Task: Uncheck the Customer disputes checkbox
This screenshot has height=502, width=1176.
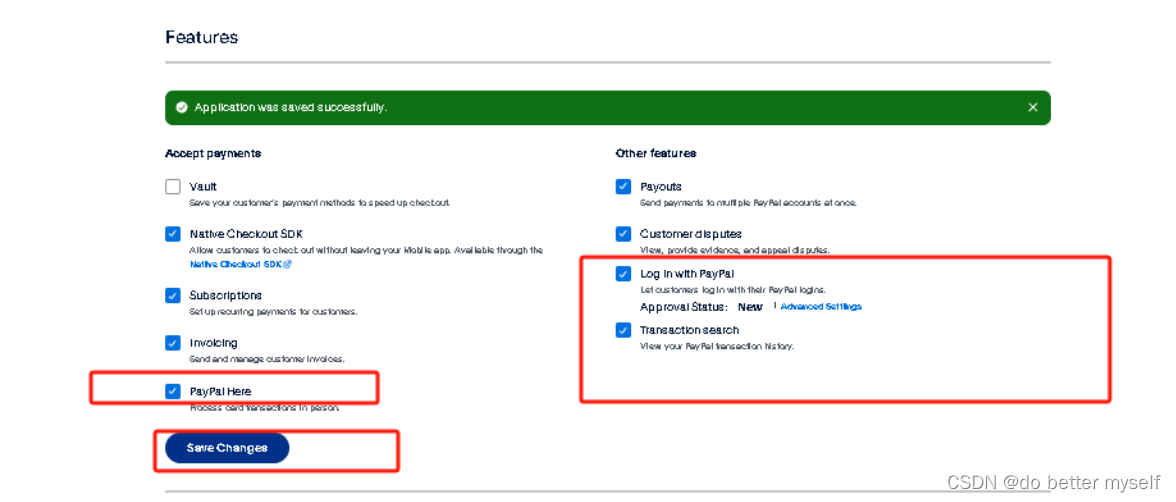Action: (x=623, y=234)
